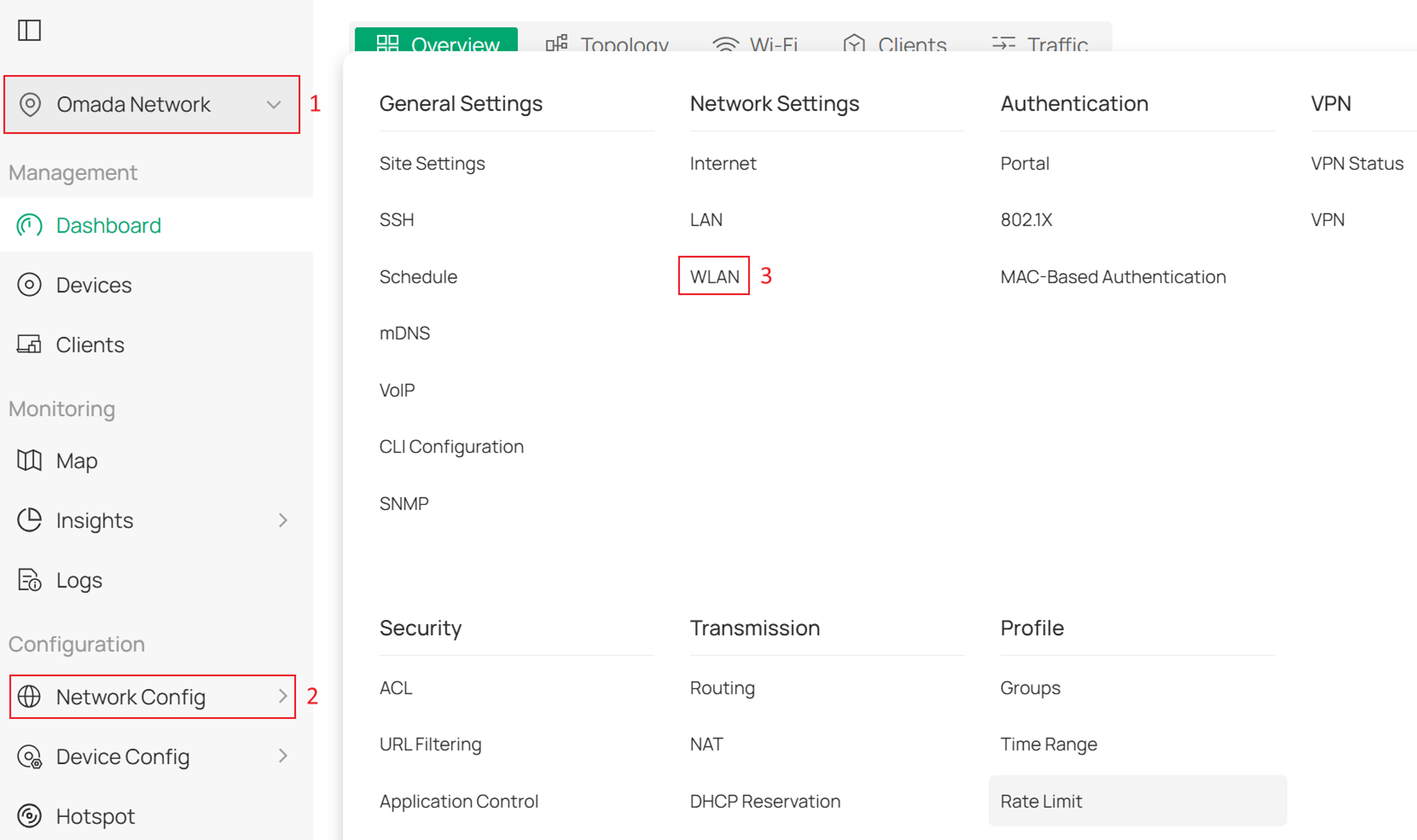Click the Wi-Fi signal icon
This screenshot has width=1417, height=840.
point(726,44)
